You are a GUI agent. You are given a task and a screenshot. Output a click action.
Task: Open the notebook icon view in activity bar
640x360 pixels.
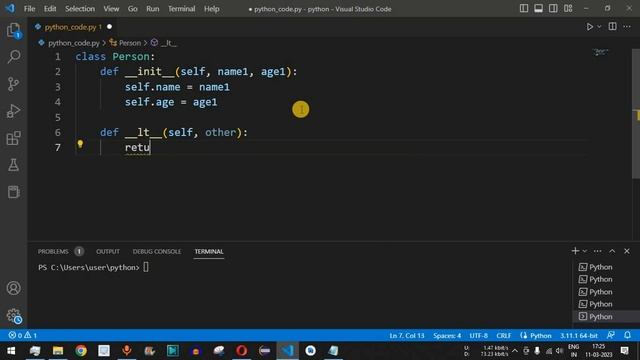pyautogui.click(x=13, y=192)
